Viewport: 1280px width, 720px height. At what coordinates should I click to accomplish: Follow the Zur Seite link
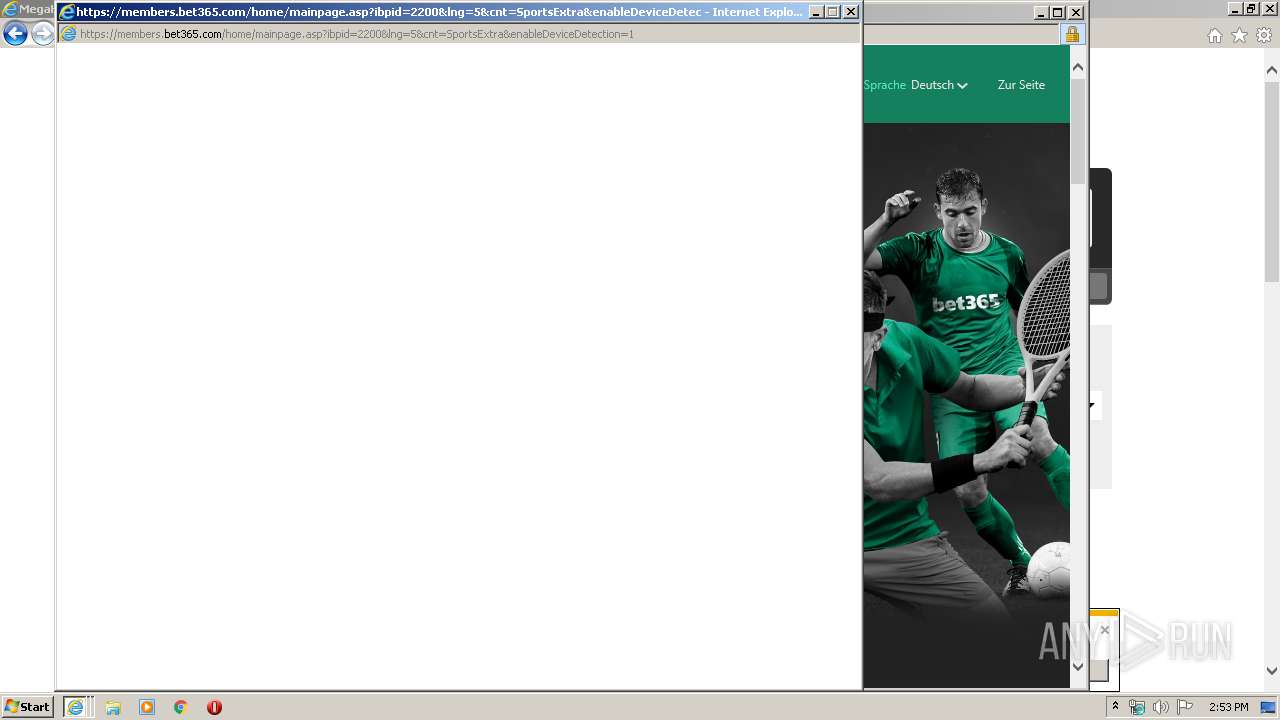tap(1021, 85)
